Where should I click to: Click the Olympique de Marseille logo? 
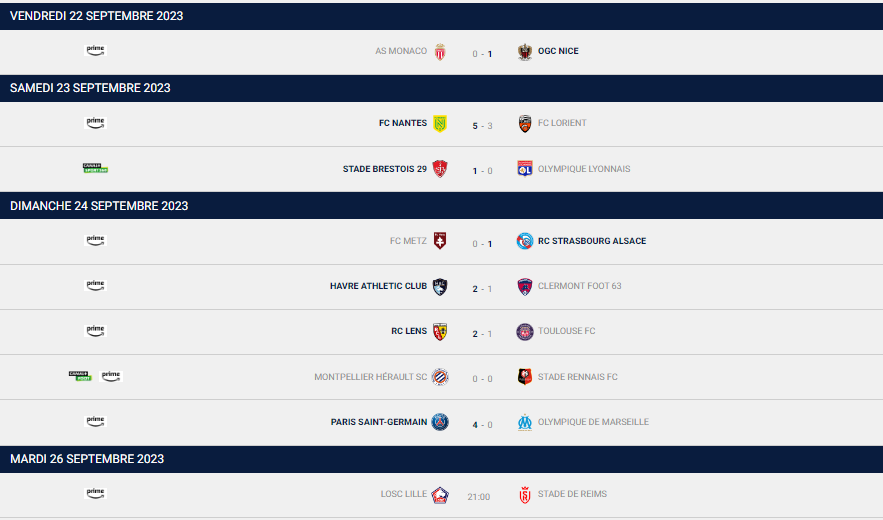[525, 422]
